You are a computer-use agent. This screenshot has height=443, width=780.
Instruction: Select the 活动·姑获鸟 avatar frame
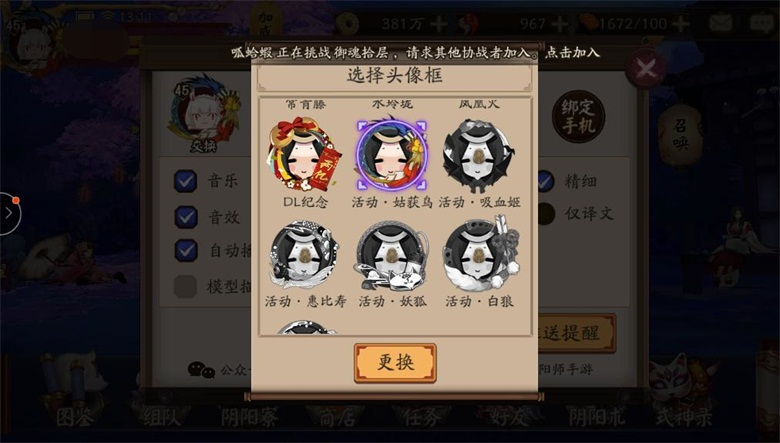coord(392,155)
